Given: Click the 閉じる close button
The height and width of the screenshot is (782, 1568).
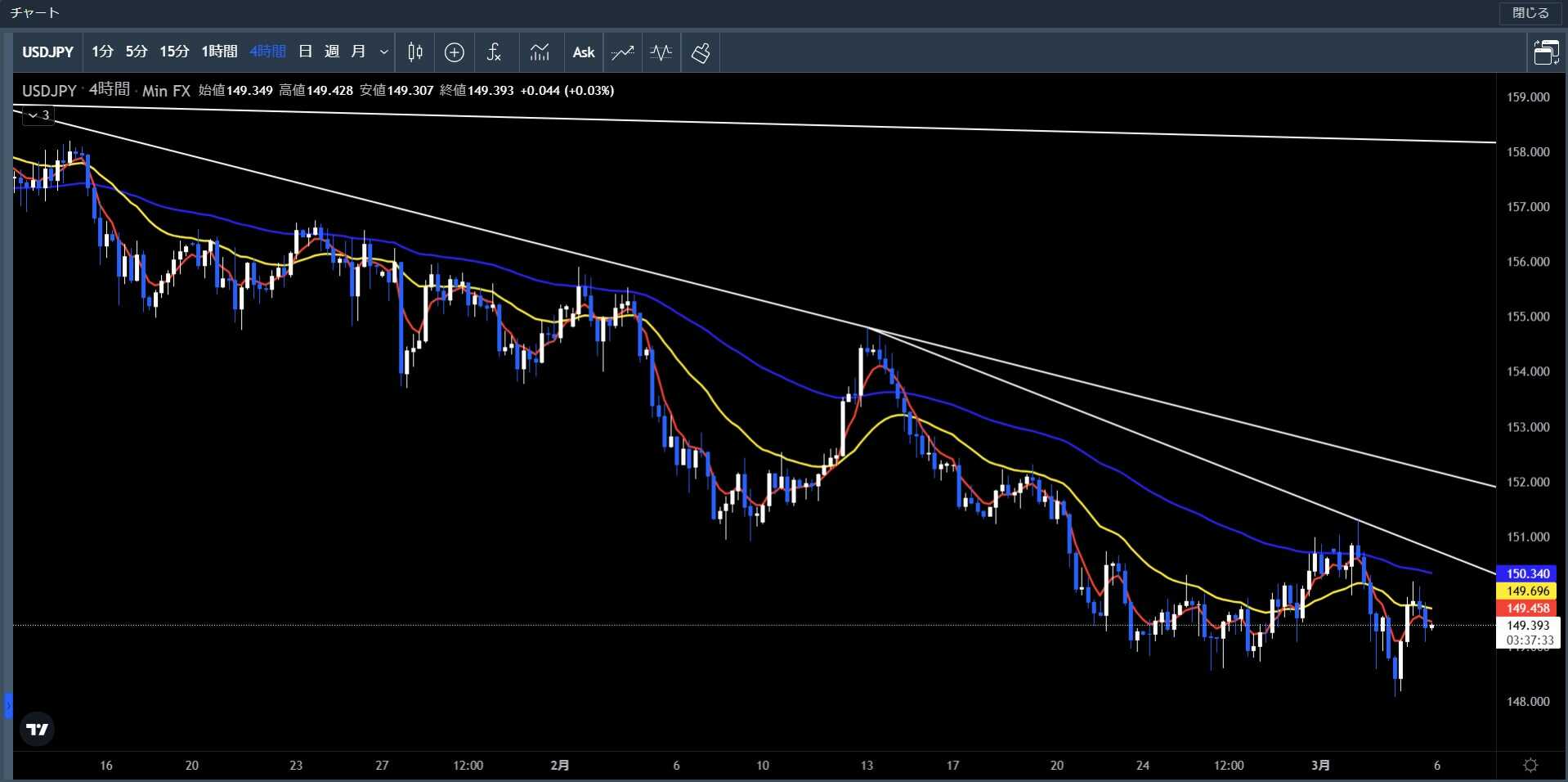Looking at the screenshot, I should 1530,13.
